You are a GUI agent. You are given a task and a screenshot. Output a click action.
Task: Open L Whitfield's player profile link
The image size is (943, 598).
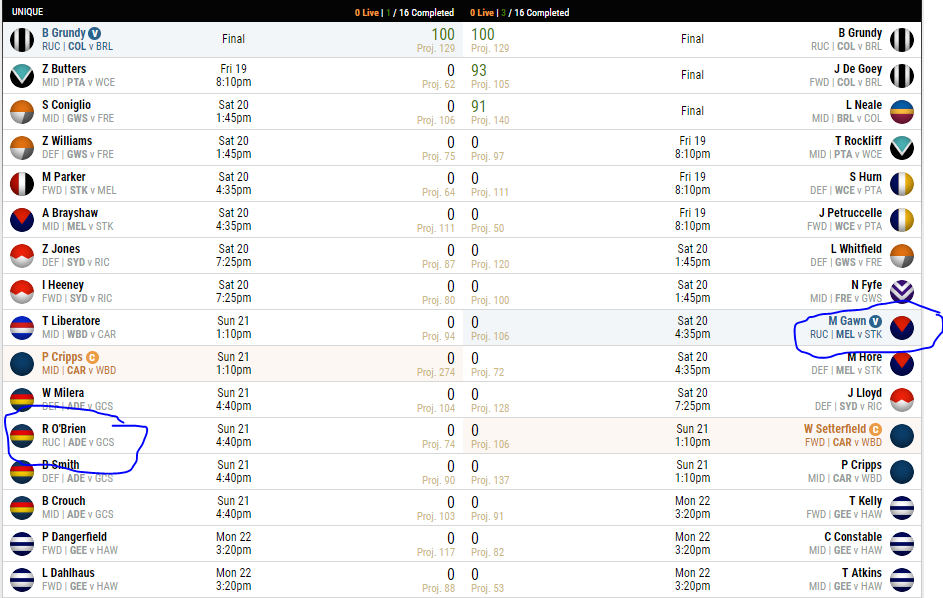pos(856,249)
